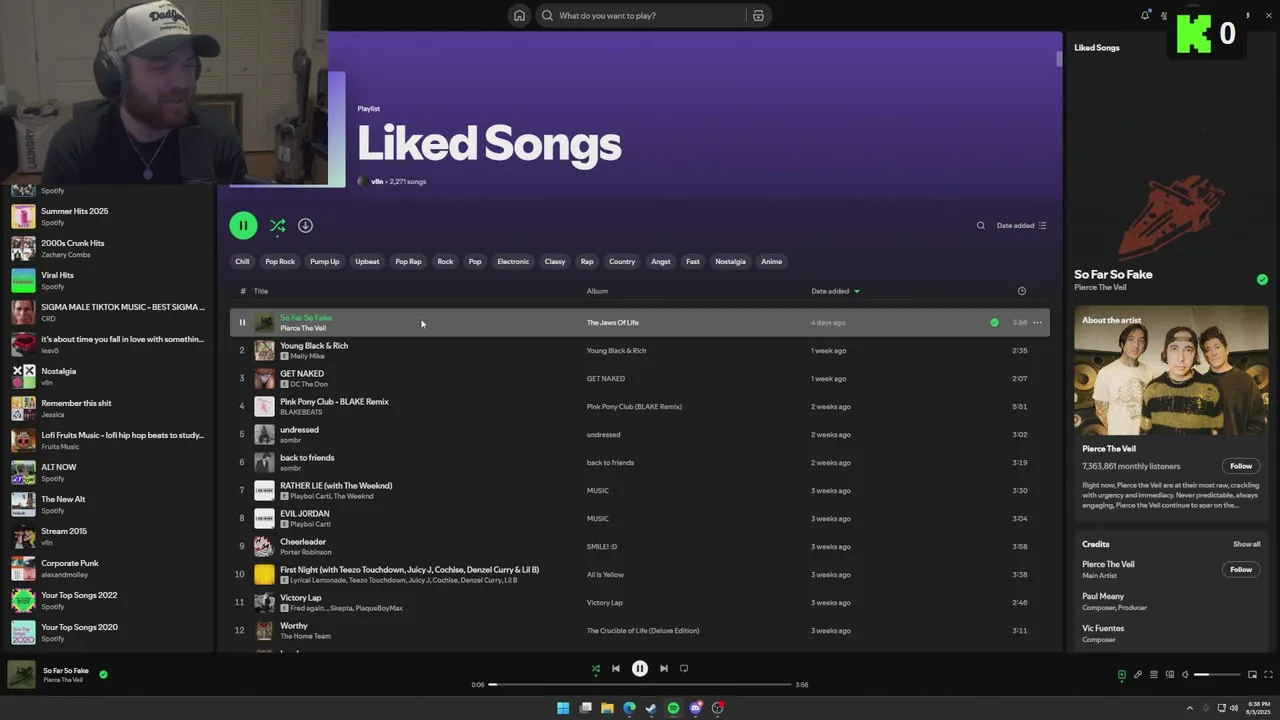
Task: Skip to previous track in player bar
Action: (616, 668)
